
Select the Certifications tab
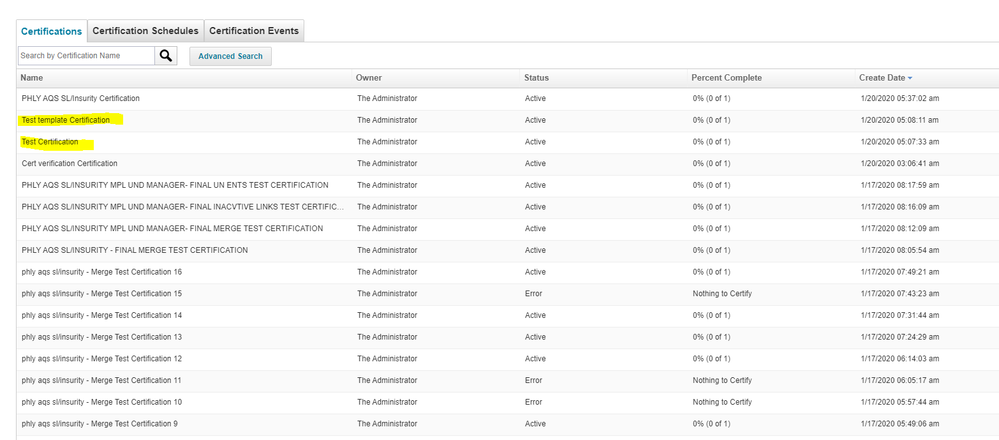coord(51,31)
